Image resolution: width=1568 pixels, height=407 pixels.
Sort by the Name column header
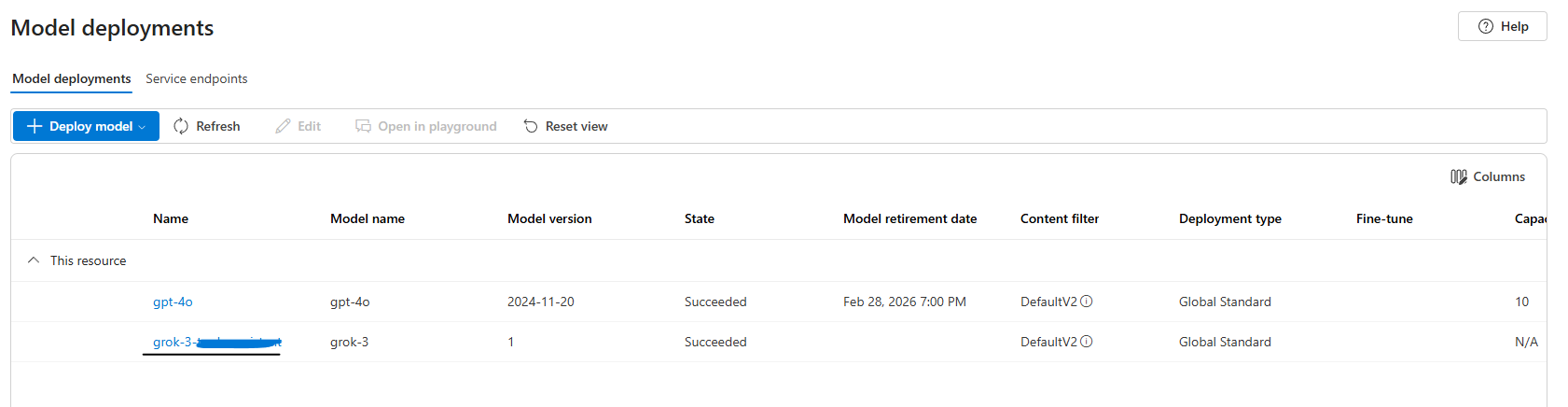coord(171,218)
